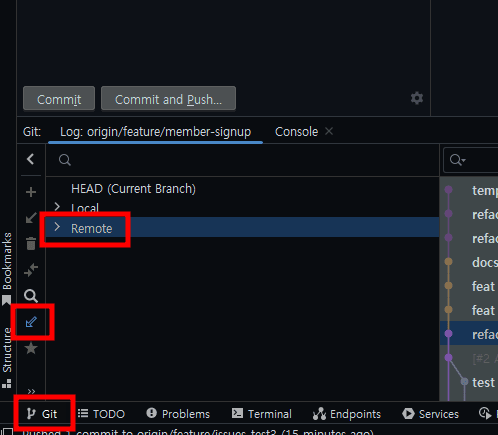Click the Delete Branch trash icon
The image size is (498, 435).
(x=31, y=244)
